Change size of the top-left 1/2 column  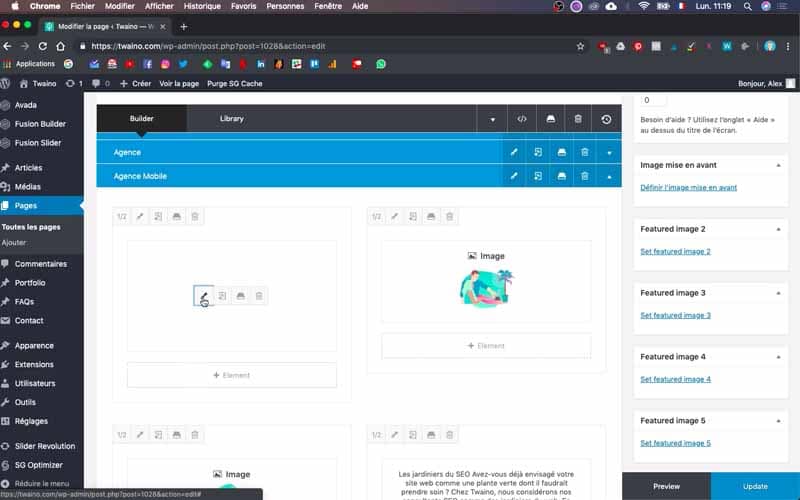(121, 216)
